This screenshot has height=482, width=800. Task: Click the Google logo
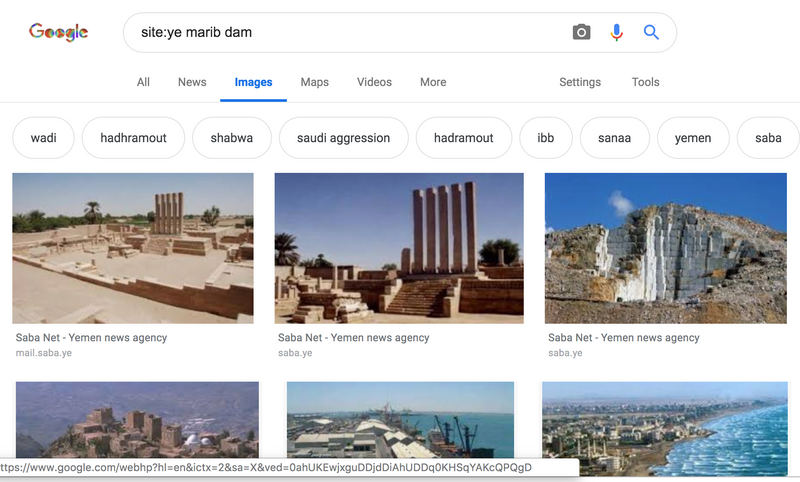(x=59, y=32)
